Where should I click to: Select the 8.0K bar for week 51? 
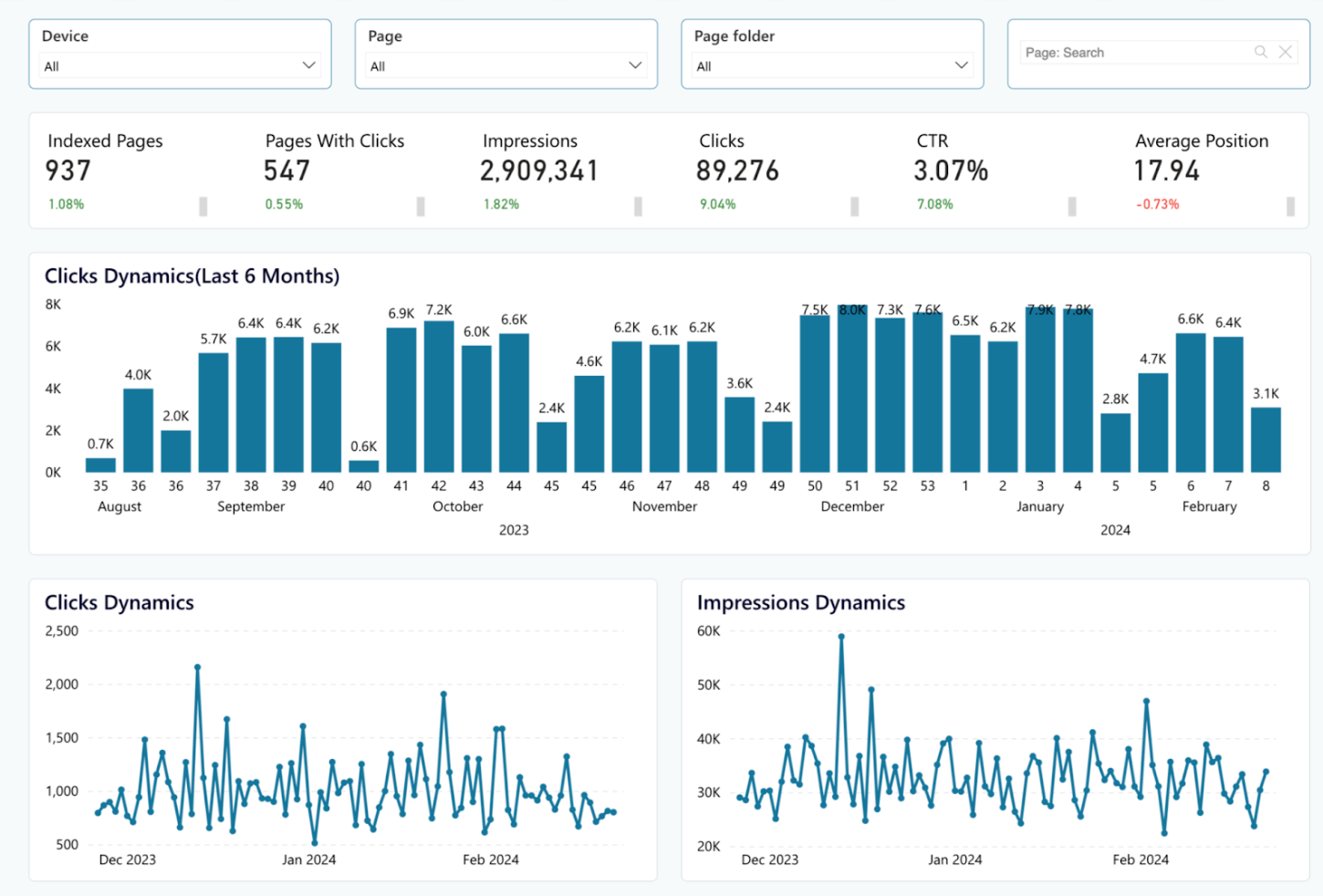click(x=852, y=389)
